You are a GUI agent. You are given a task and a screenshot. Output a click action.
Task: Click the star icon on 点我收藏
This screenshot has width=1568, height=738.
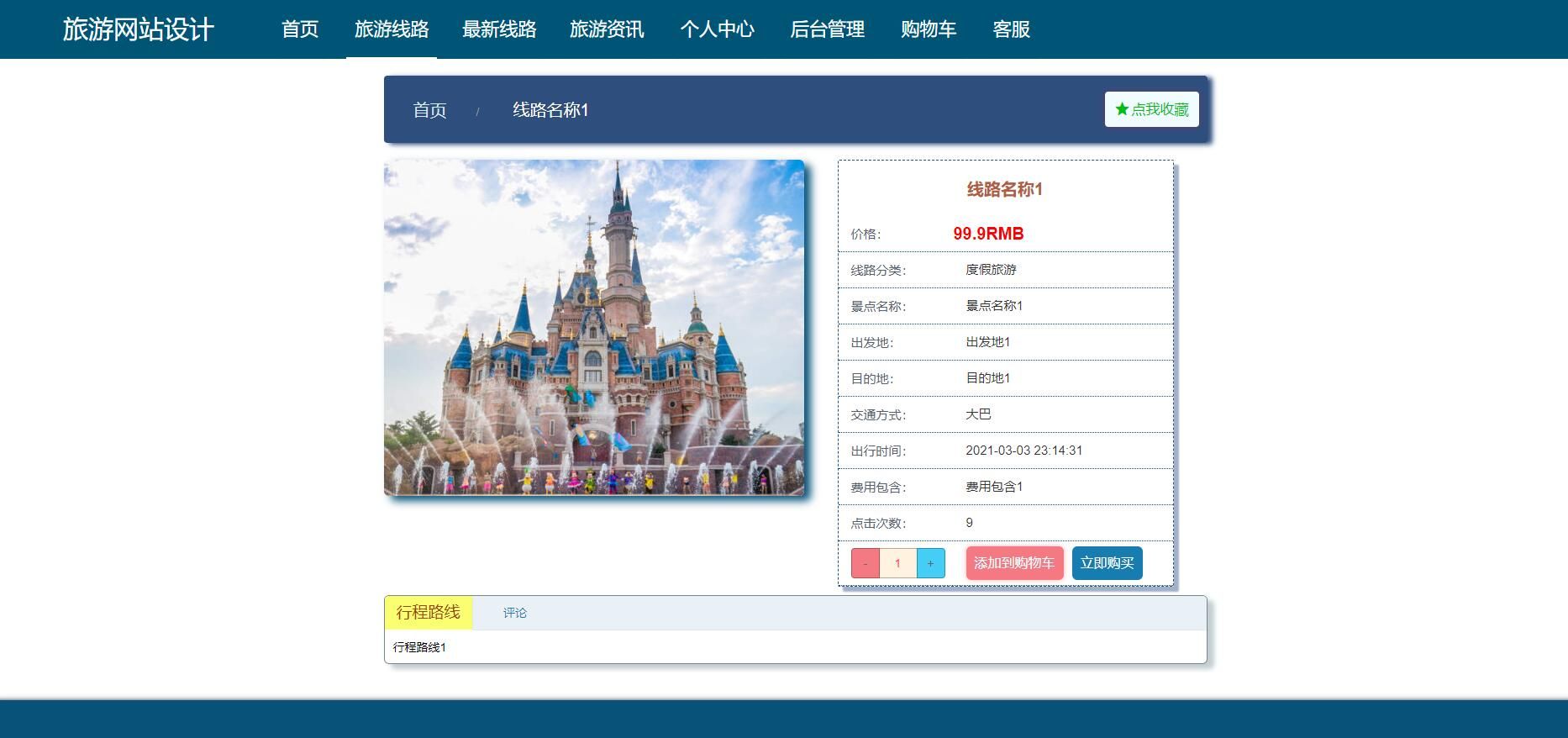(1121, 109)
